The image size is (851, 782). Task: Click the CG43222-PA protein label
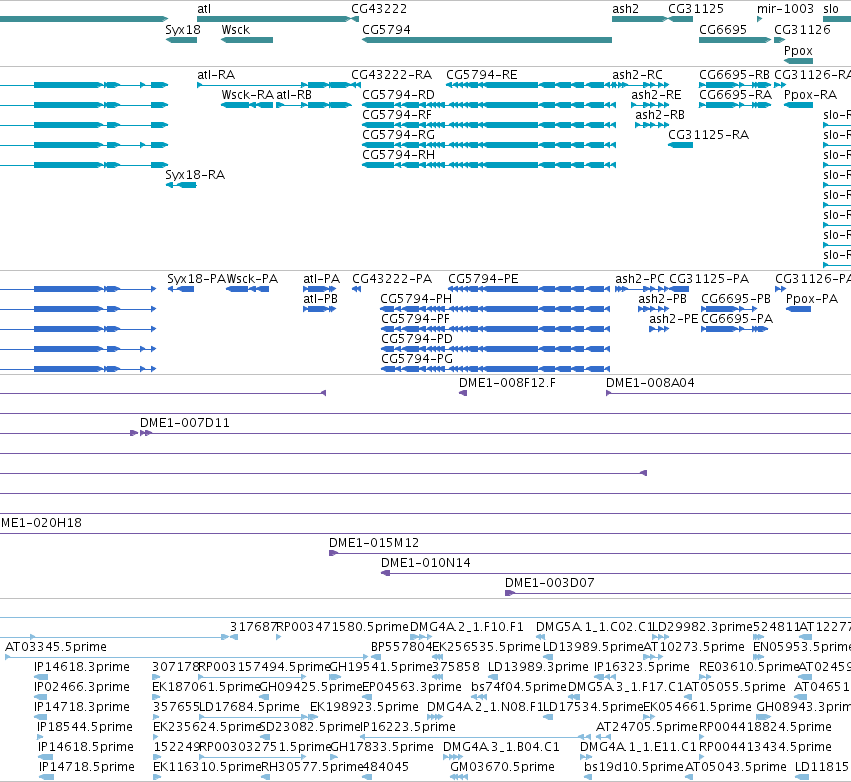pyautogui.click(x=392, y=279)
